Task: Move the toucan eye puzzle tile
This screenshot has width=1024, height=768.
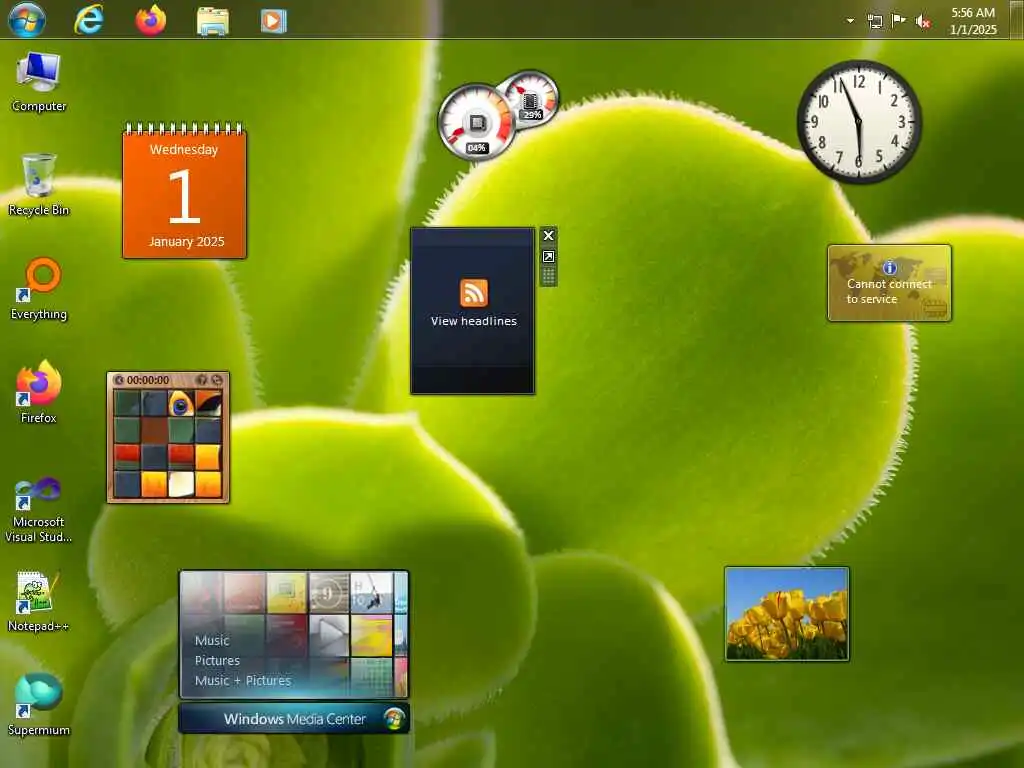Action: pyautogui.click(x=181, y=404)
